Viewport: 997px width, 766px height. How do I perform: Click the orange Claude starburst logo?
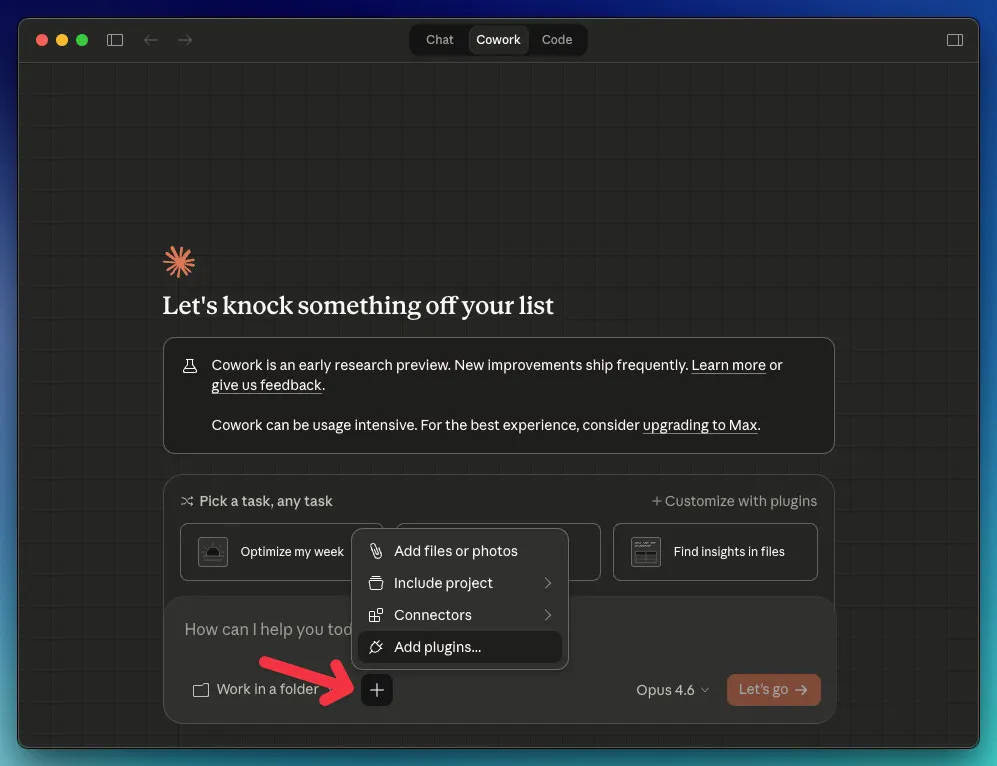click(x=179, y=262)
